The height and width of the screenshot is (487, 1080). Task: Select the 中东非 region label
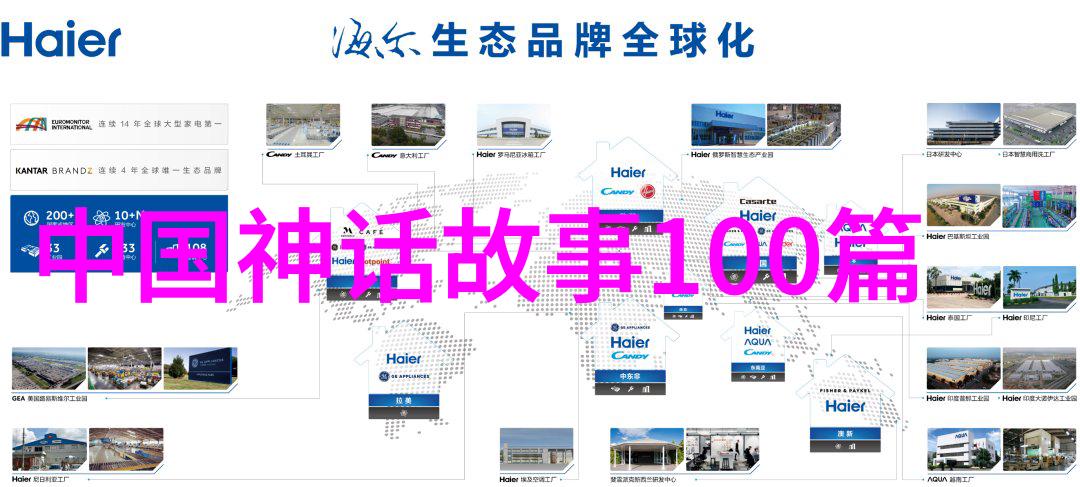click(630, 376)
